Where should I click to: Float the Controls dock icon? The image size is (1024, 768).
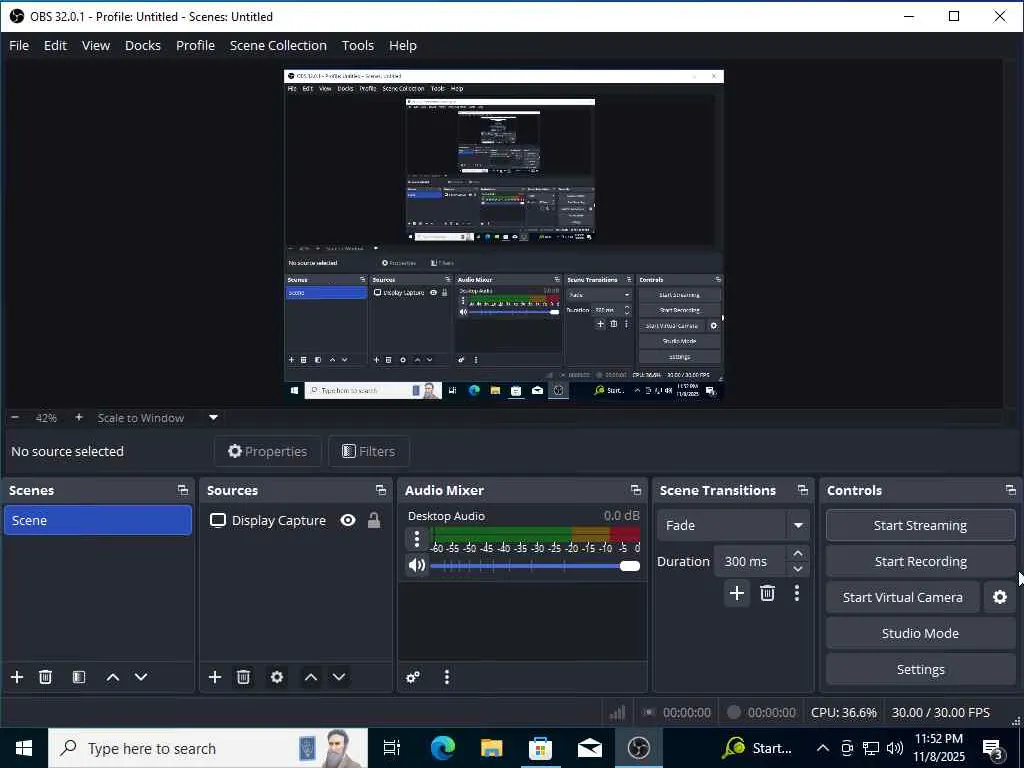pyautogui.click(x=1010, y=490)
